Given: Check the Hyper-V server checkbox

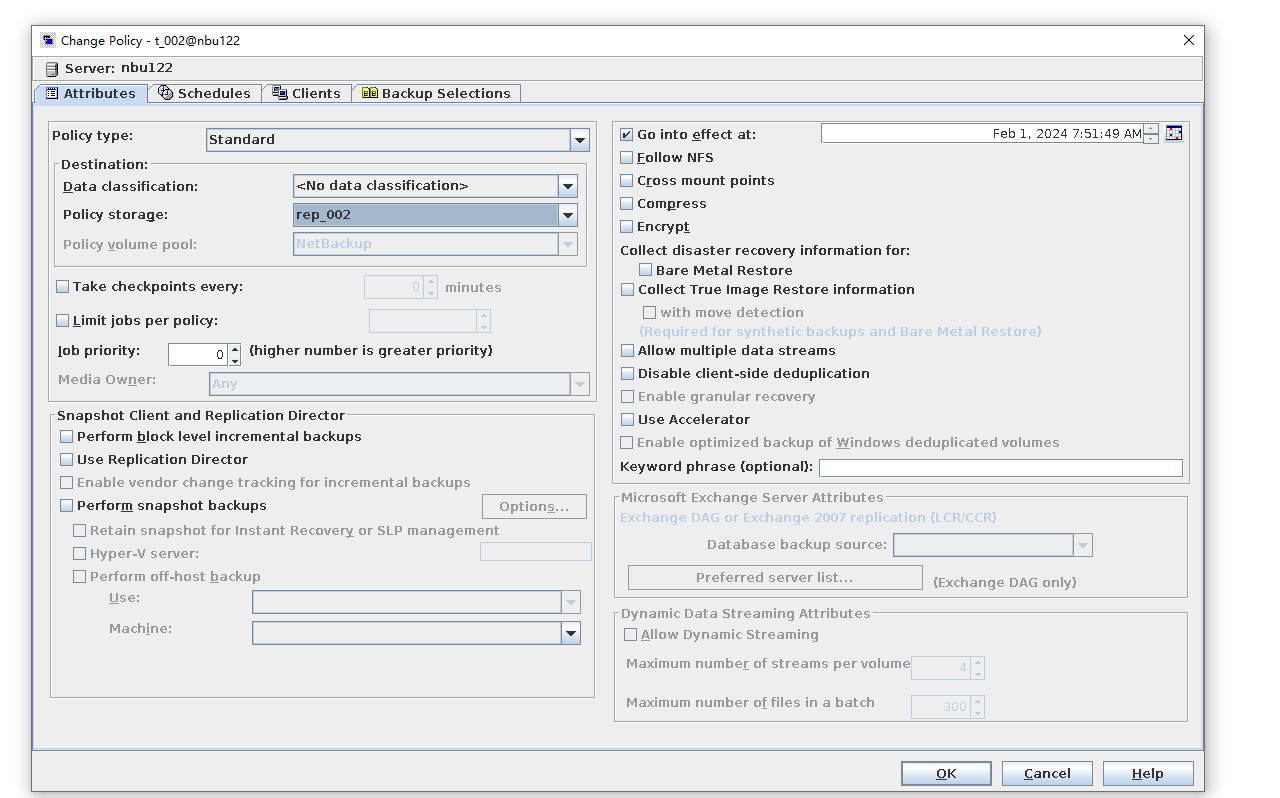Looking at the screenshot, I should point(80,553).
